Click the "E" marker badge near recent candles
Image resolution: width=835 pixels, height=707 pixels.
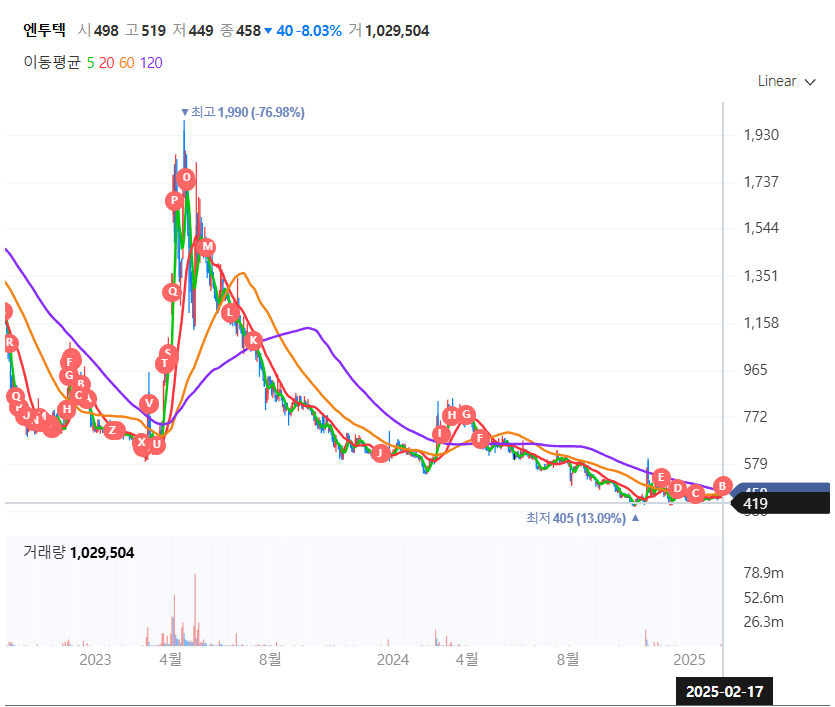coord(660,477)
